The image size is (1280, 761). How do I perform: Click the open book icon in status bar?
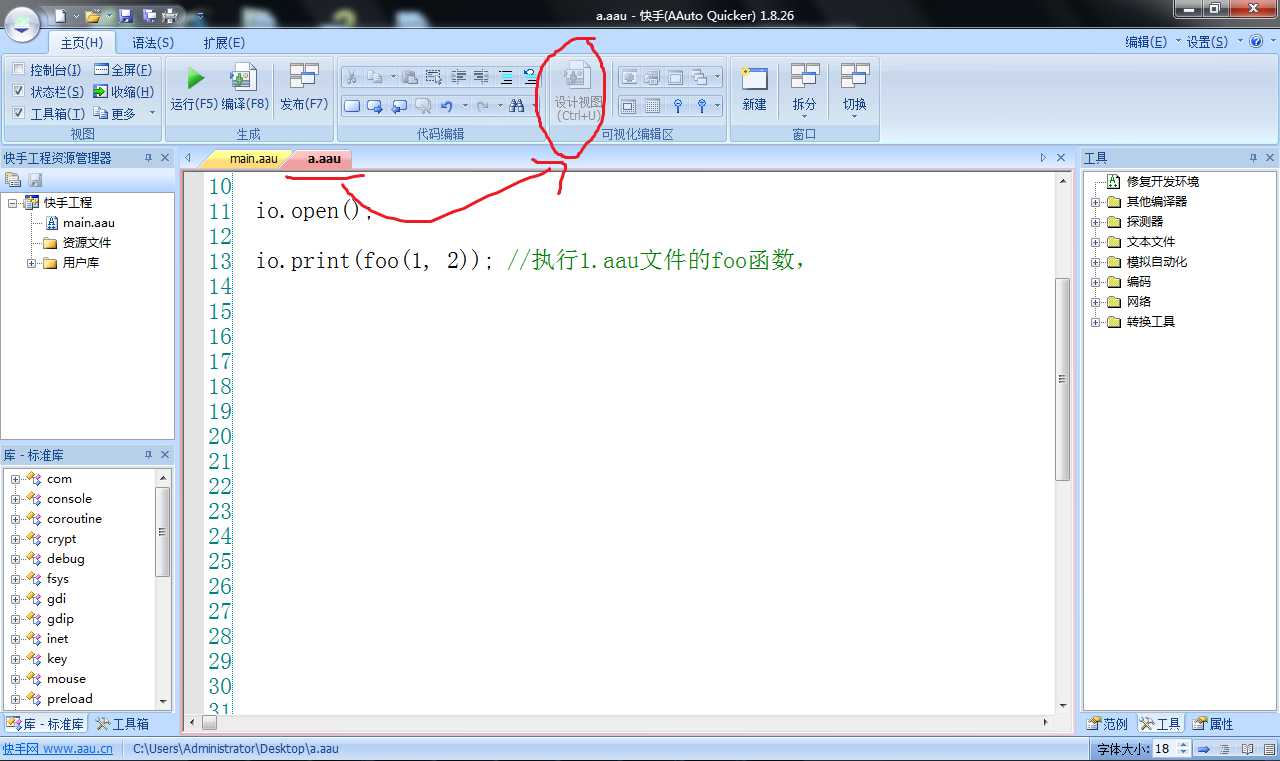coord(1247,749)
